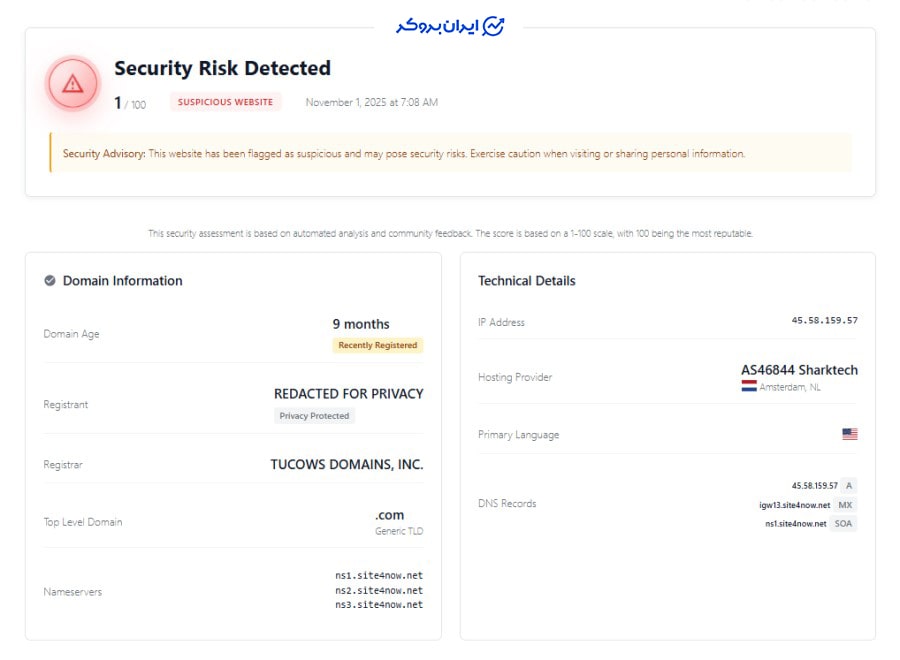Click the A record type tag
900x660 pixels.
point(848,485)
